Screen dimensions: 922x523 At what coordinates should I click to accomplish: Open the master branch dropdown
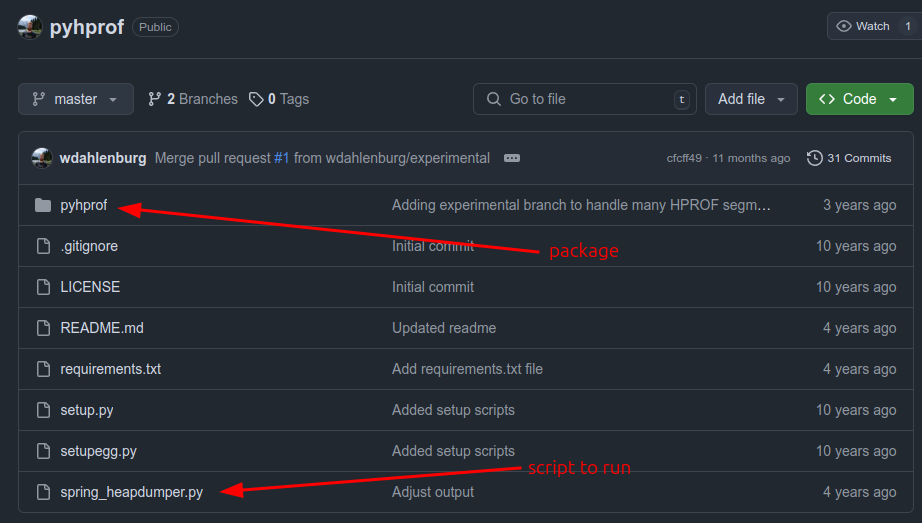coord(75,99)
